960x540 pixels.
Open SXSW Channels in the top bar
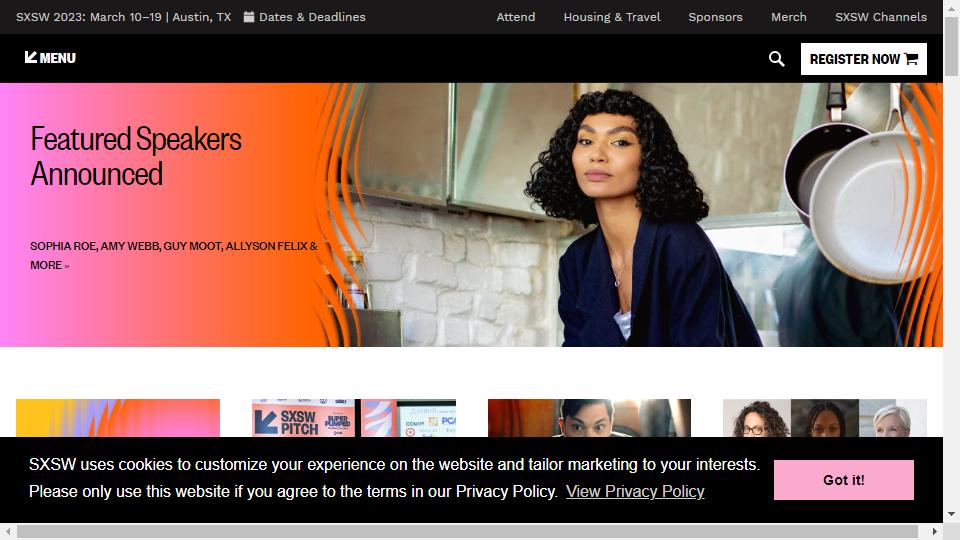pos(880,17)
